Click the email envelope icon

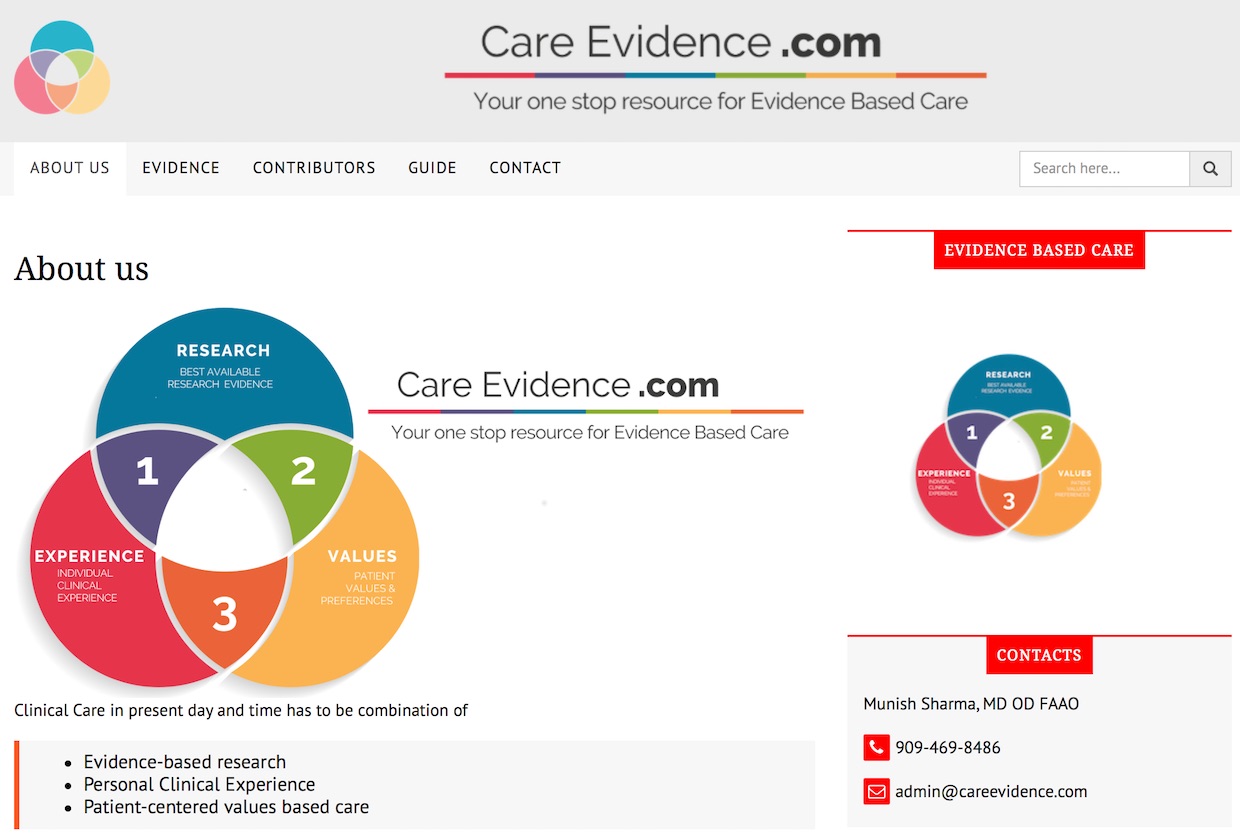[876, 791]
